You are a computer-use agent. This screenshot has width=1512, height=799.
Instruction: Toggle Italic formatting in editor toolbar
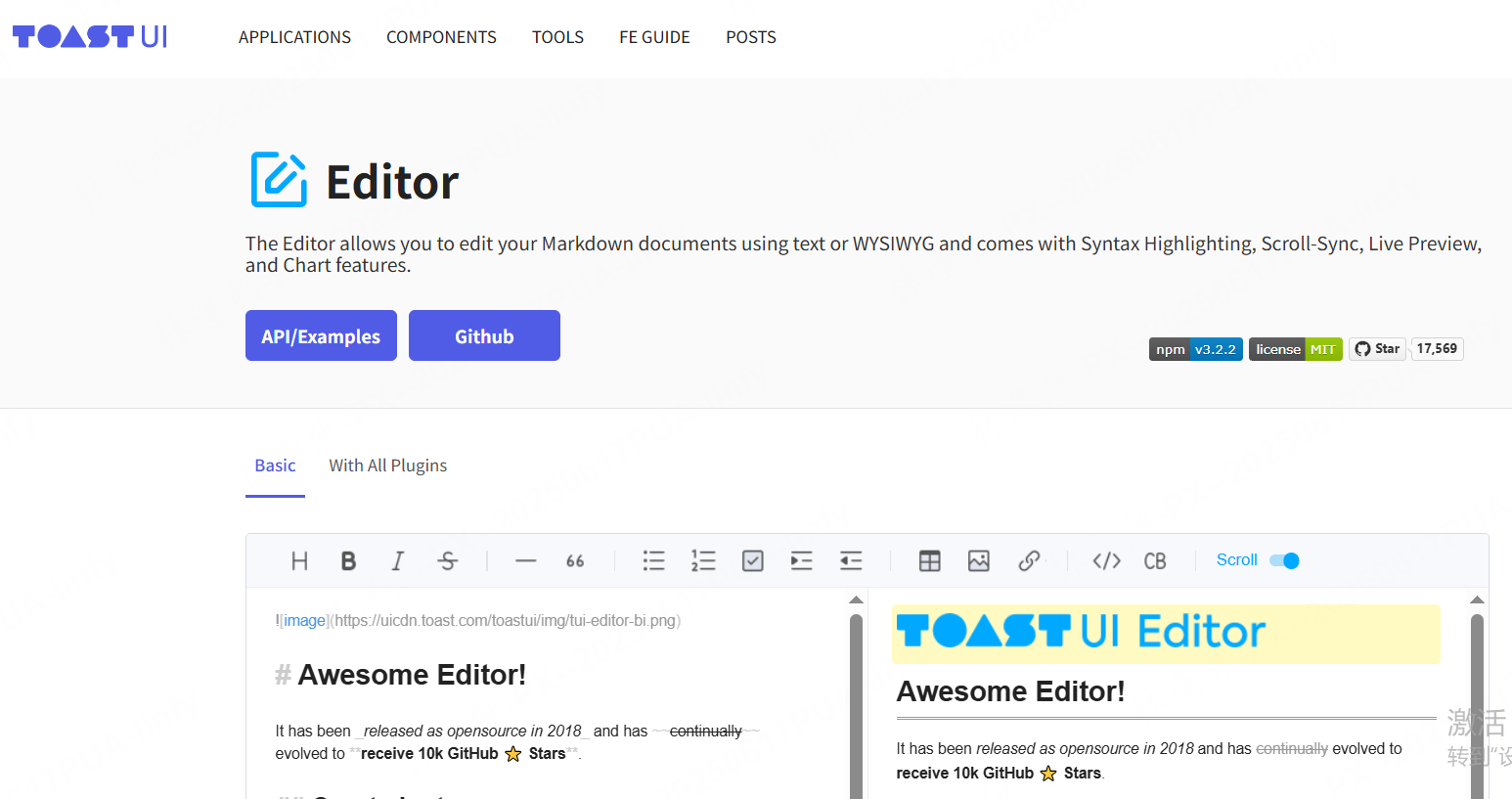397,560
